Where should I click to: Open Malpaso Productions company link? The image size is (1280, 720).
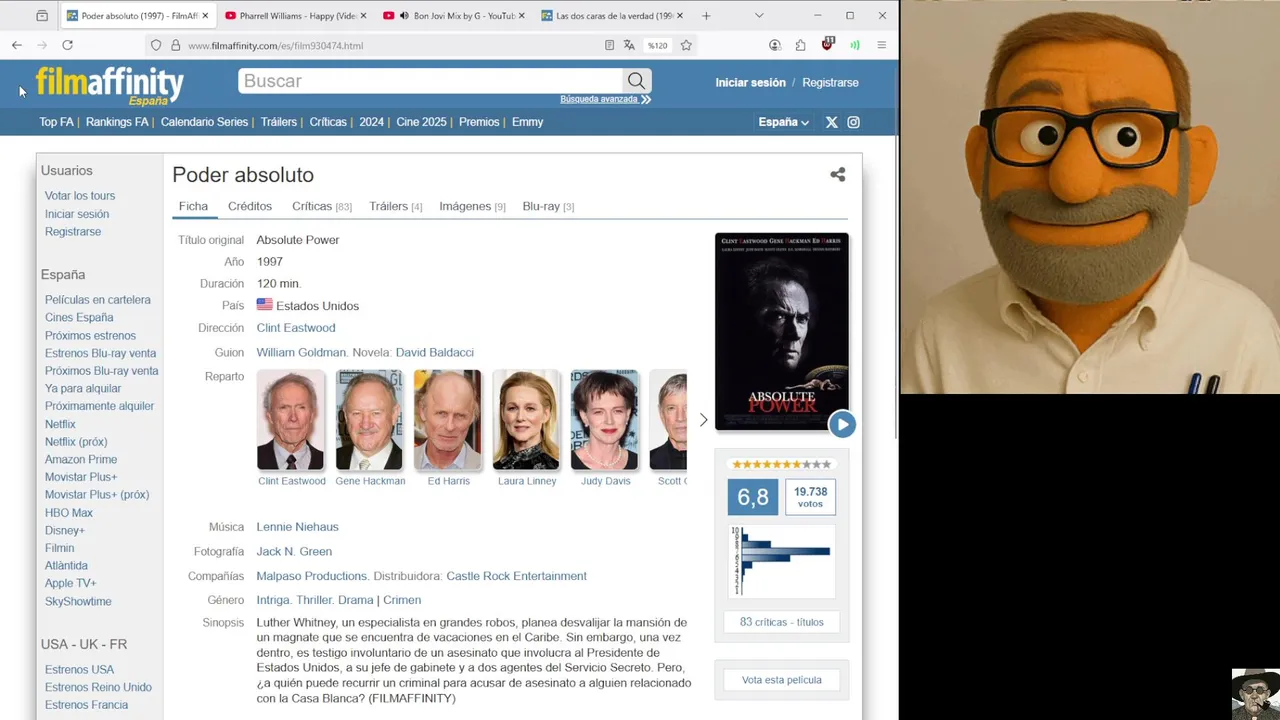click(311, 576)
